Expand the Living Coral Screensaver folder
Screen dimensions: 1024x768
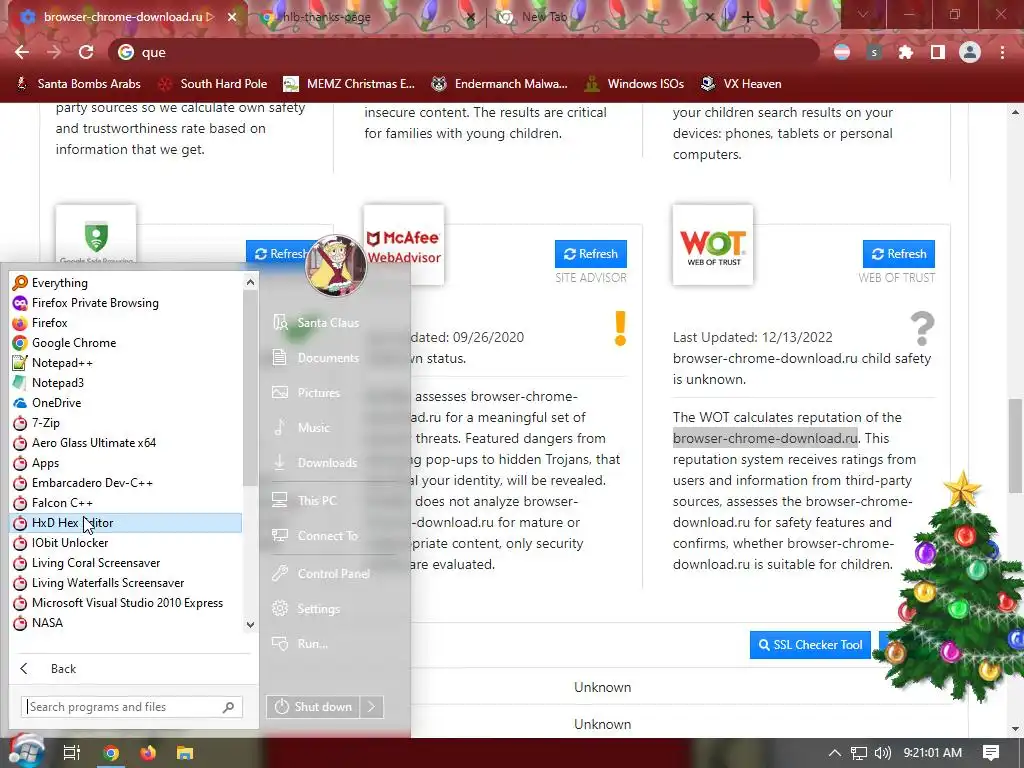pyautogui.click(x=126, y=563)
